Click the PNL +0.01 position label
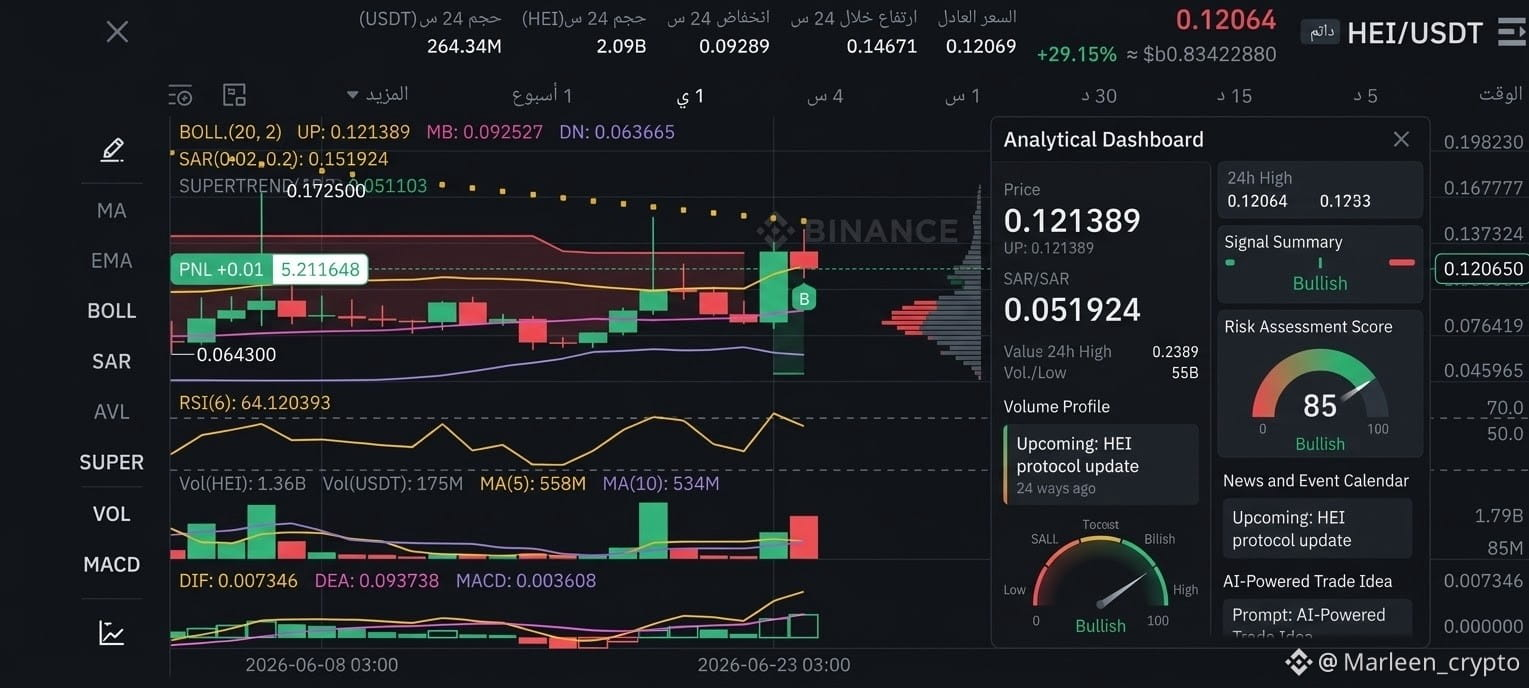 click(221, 269)
